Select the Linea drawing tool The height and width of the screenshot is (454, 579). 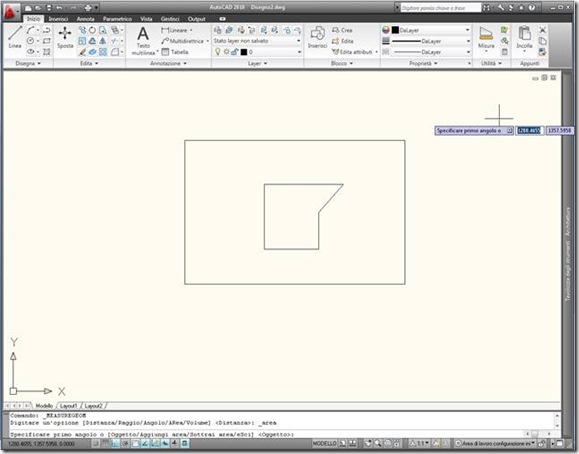tap(15, 37)
